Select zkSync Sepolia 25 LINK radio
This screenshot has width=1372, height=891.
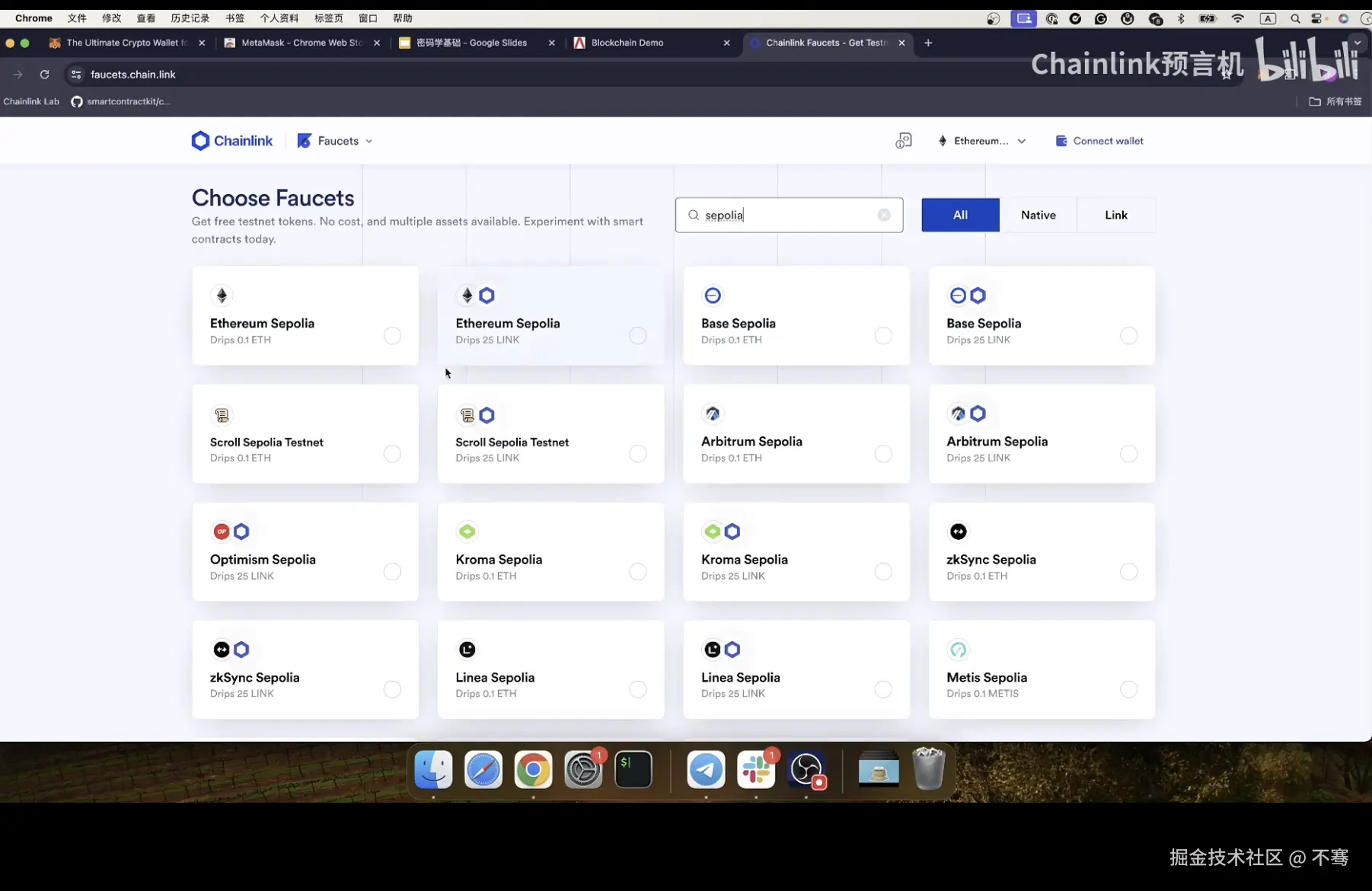[392, 689]
